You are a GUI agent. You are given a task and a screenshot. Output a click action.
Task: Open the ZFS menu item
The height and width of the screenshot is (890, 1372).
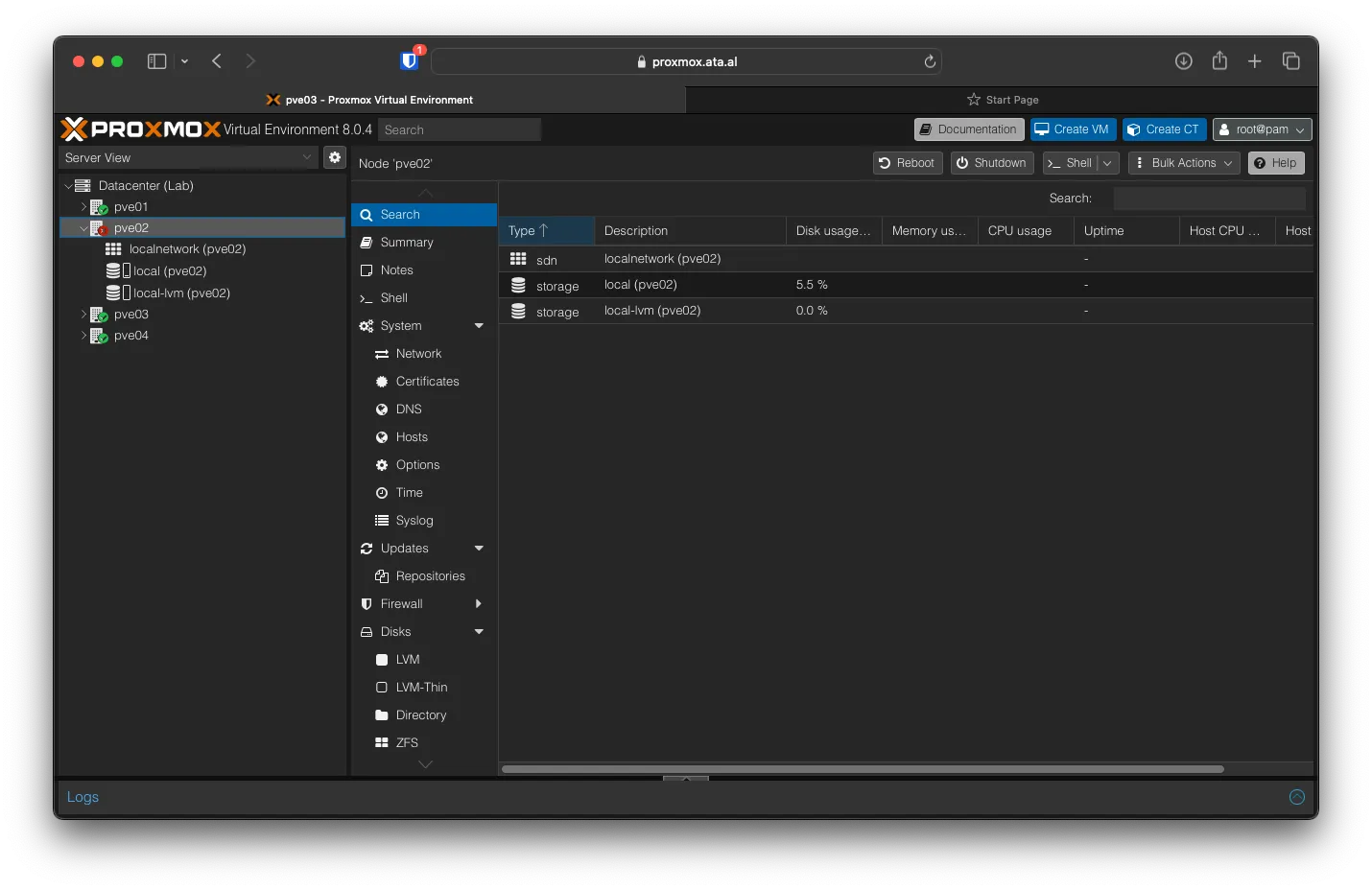[424, 743]
